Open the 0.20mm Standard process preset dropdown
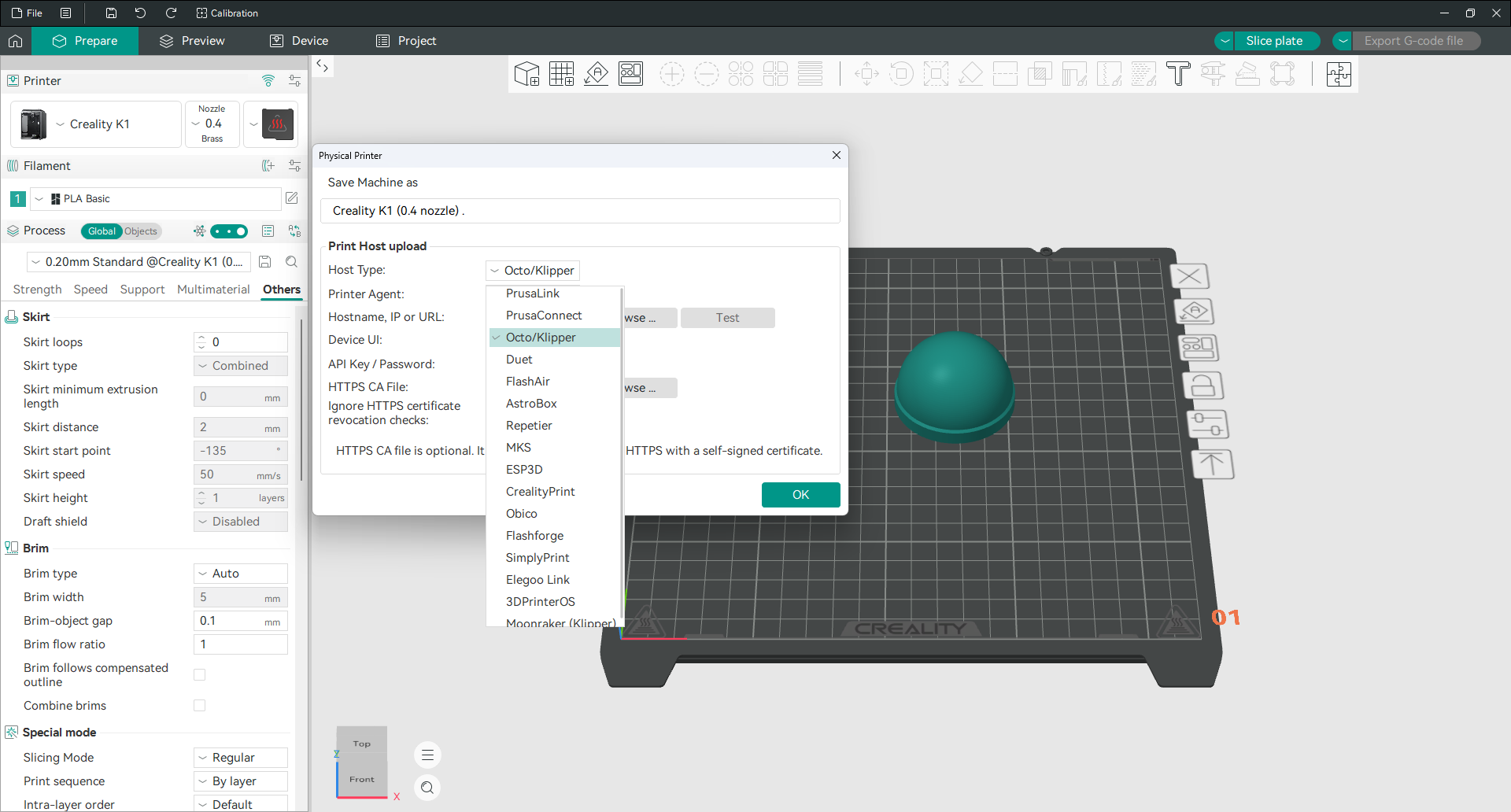The image size is (1511, 812). [139, 262]
